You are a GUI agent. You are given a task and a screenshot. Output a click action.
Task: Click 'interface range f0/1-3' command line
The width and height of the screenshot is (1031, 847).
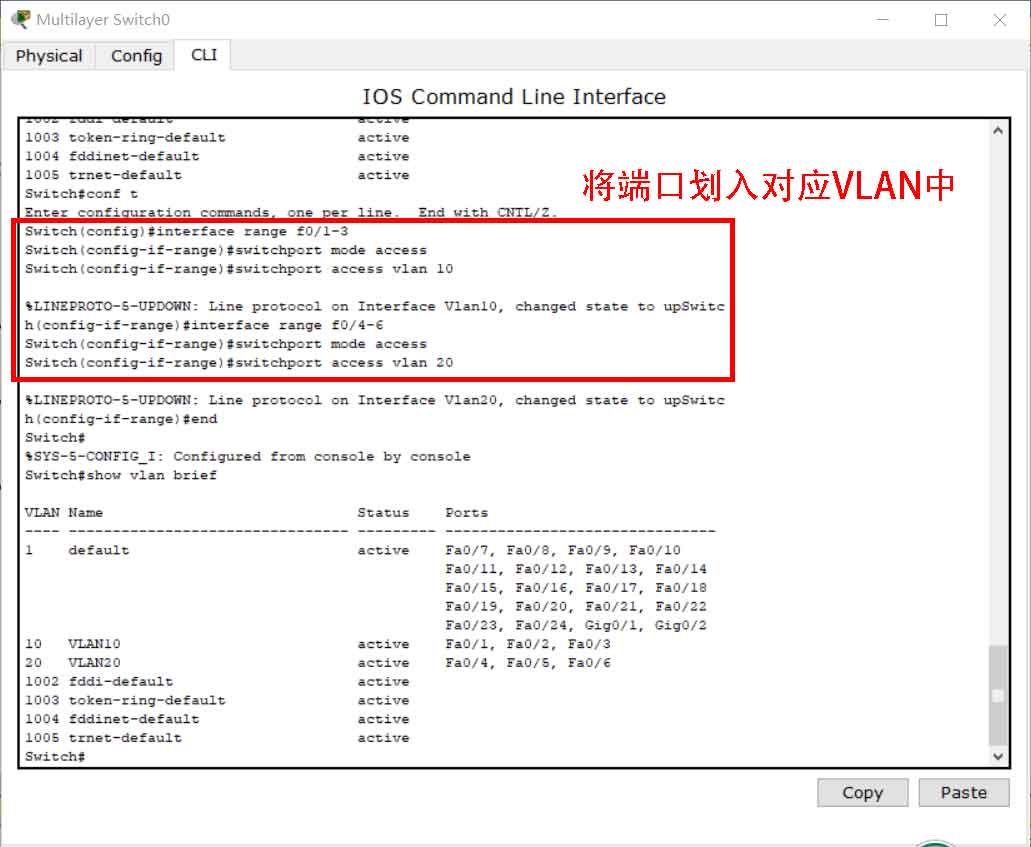point(187,231)
